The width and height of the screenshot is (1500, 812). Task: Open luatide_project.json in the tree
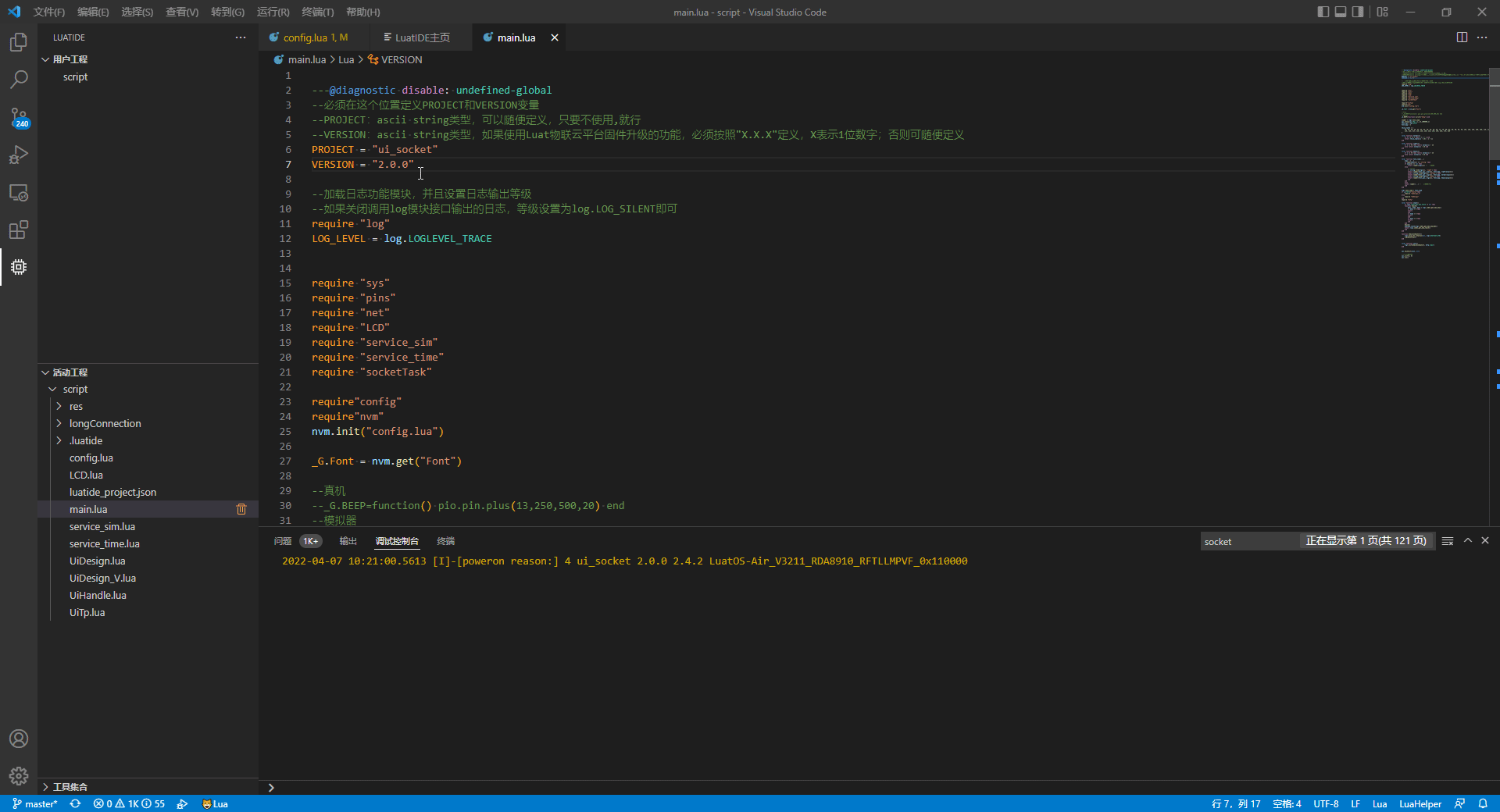(112, 492)
